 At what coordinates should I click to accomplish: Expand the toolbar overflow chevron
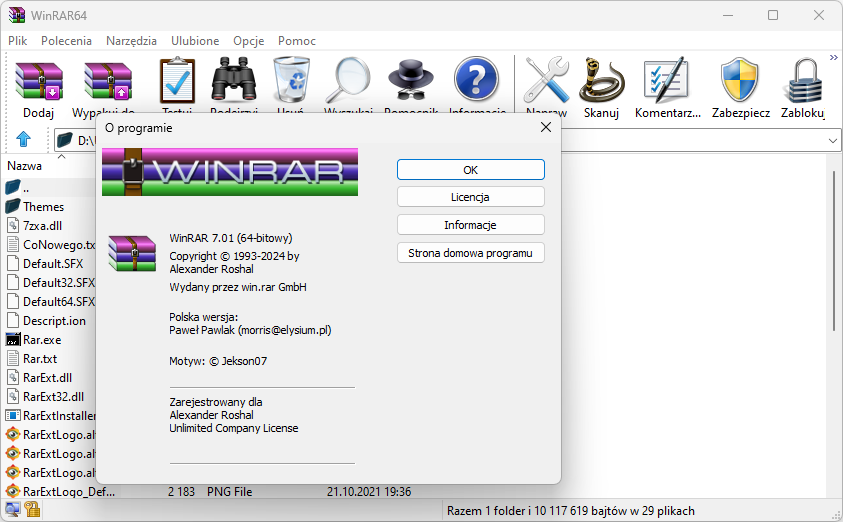point(833,58)
